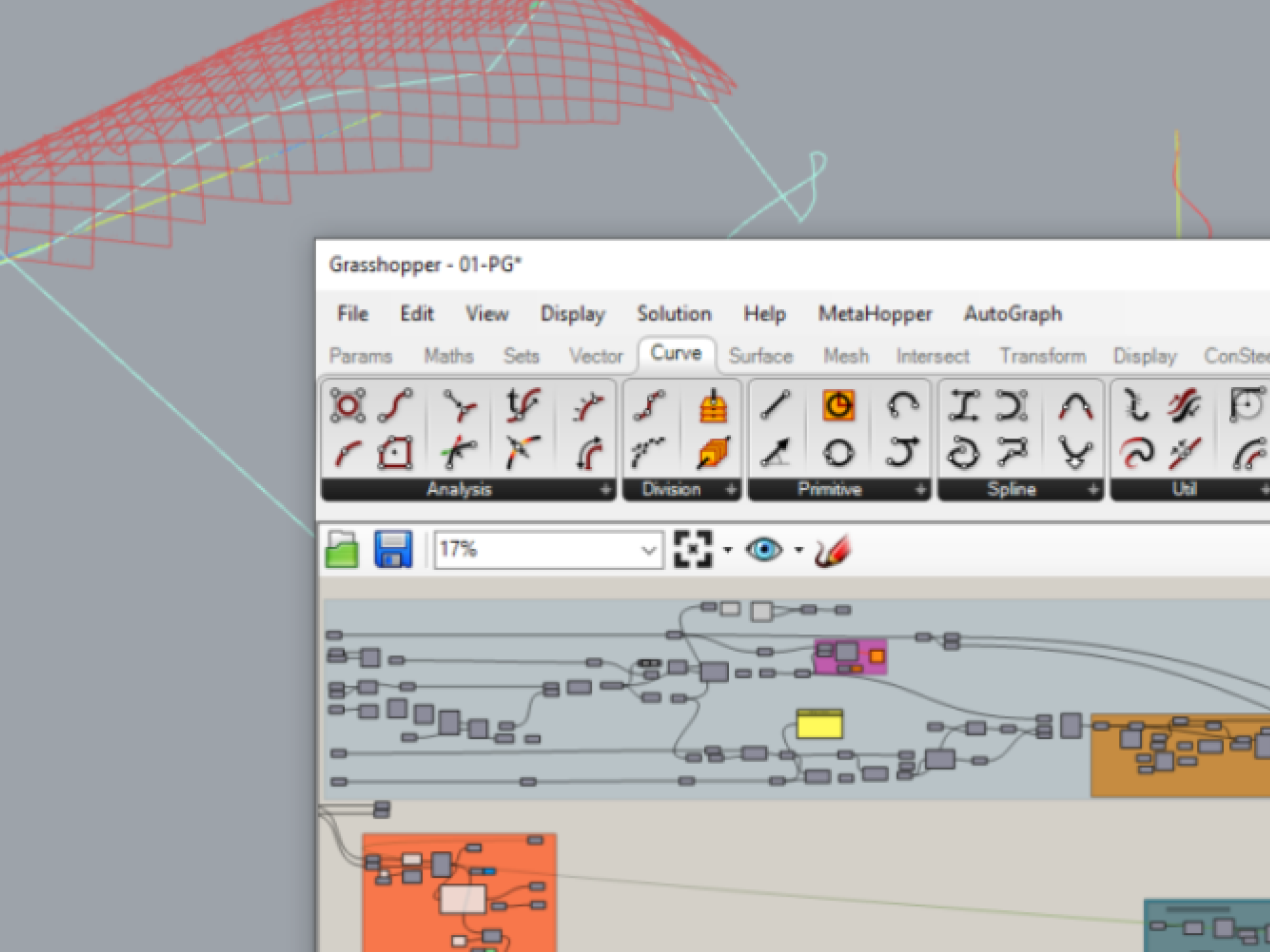This screenshot has height=952, width=1270.
Task: Choose the Y-shaped Curve Frame component
Action: click(460, 406)
